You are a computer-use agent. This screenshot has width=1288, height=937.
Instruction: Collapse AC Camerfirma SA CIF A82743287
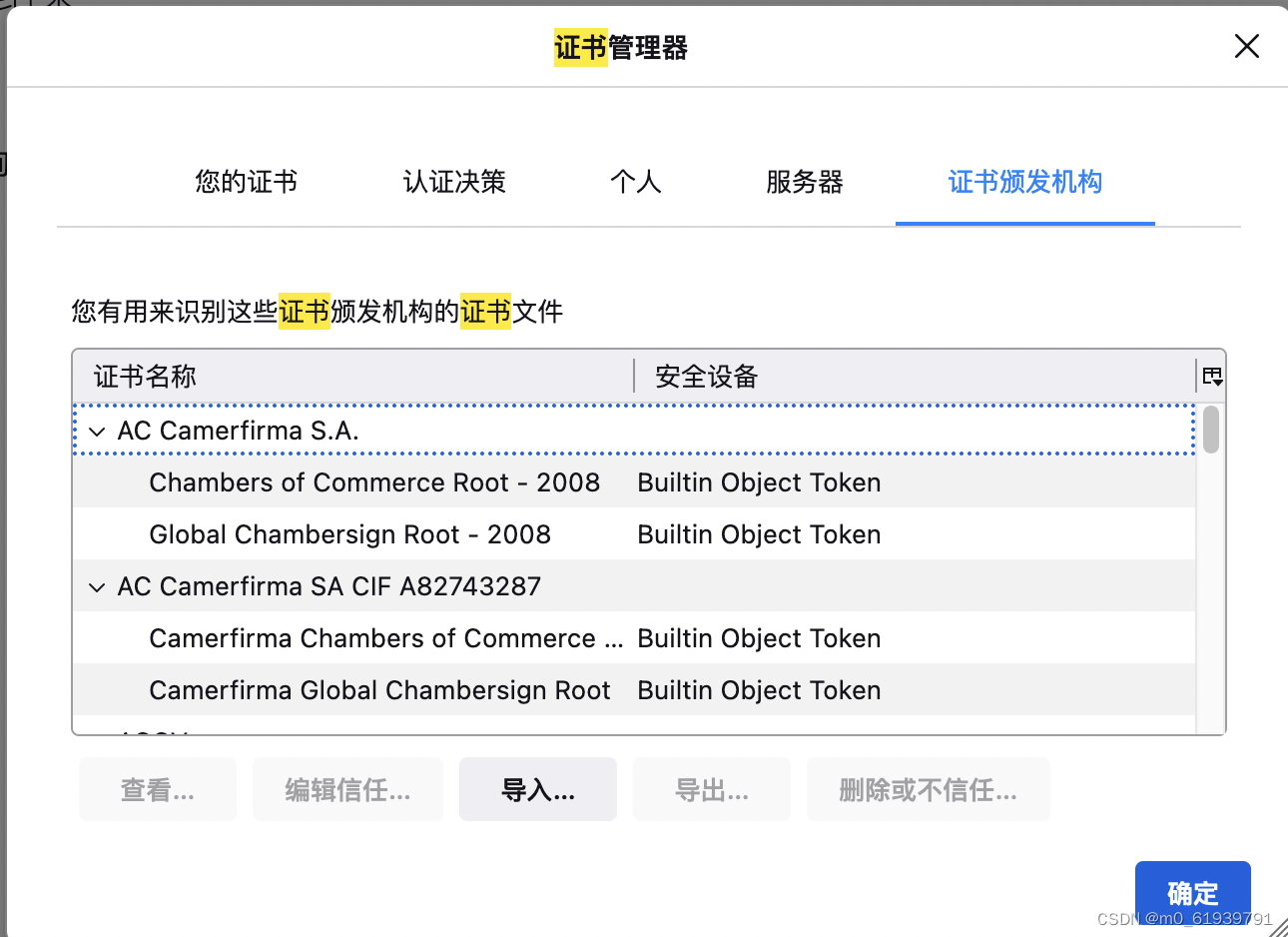click(x=96, y=586)
